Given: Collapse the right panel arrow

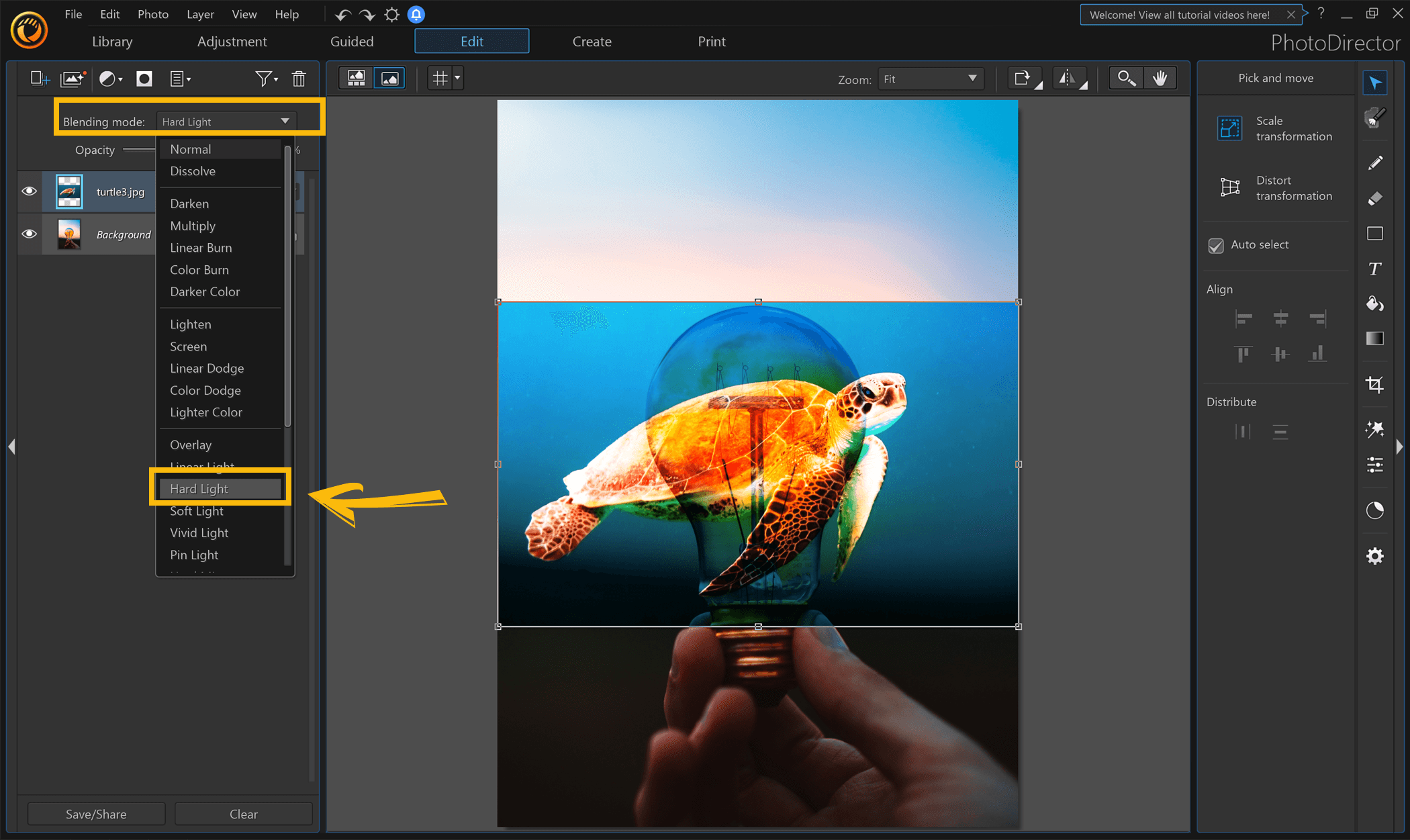Looking at the screenshot, I should pyautogui.click(x=1399, y=447).
